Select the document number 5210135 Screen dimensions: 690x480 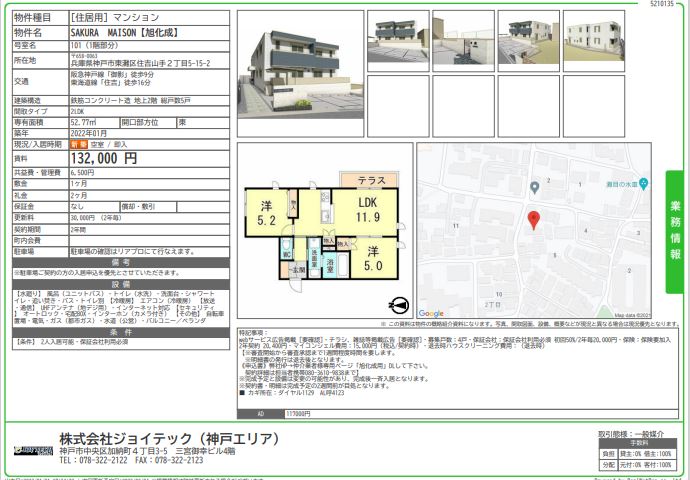[661, 4]
